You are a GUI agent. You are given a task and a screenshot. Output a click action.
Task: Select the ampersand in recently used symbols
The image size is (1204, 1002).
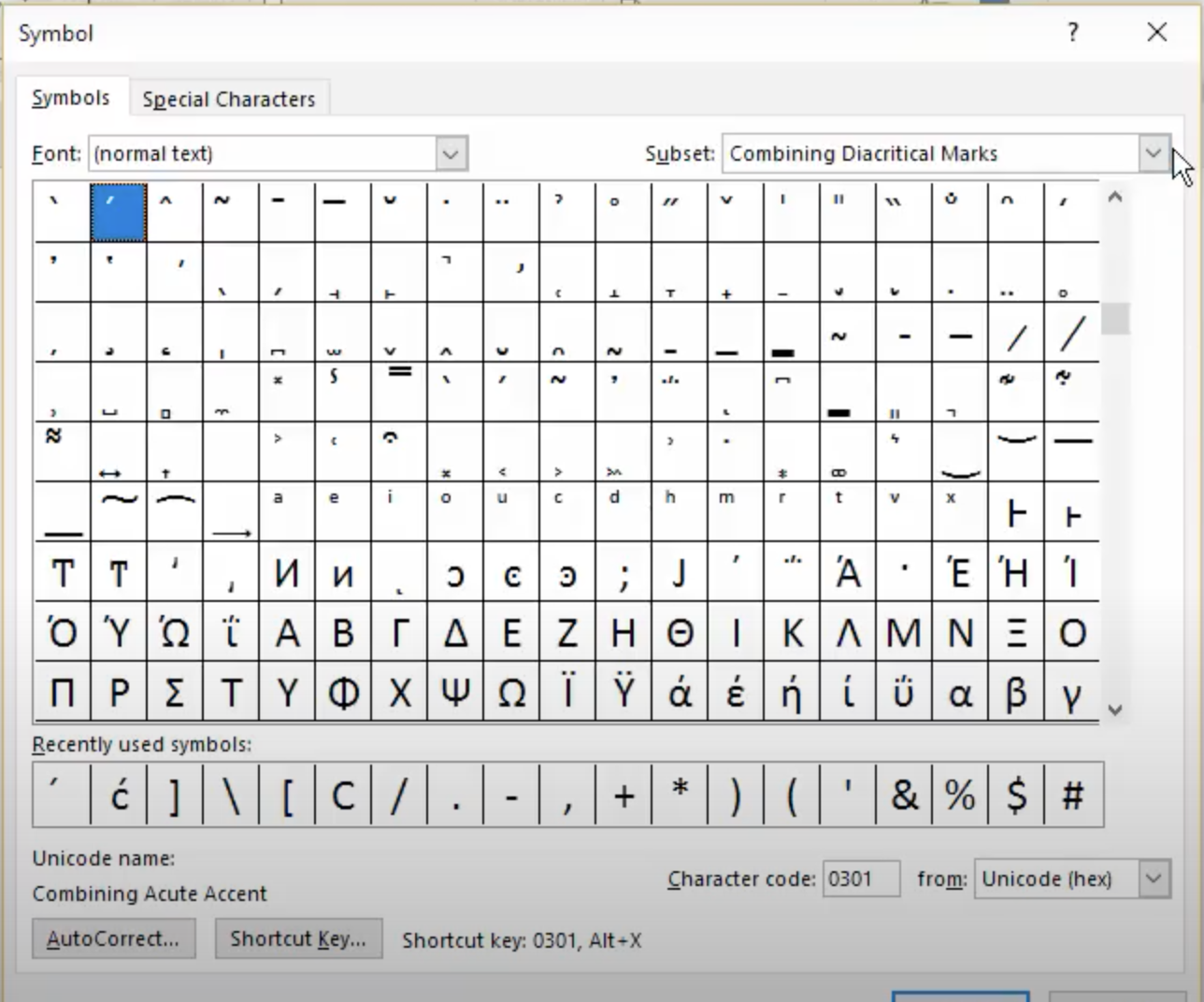coord(903,795)
